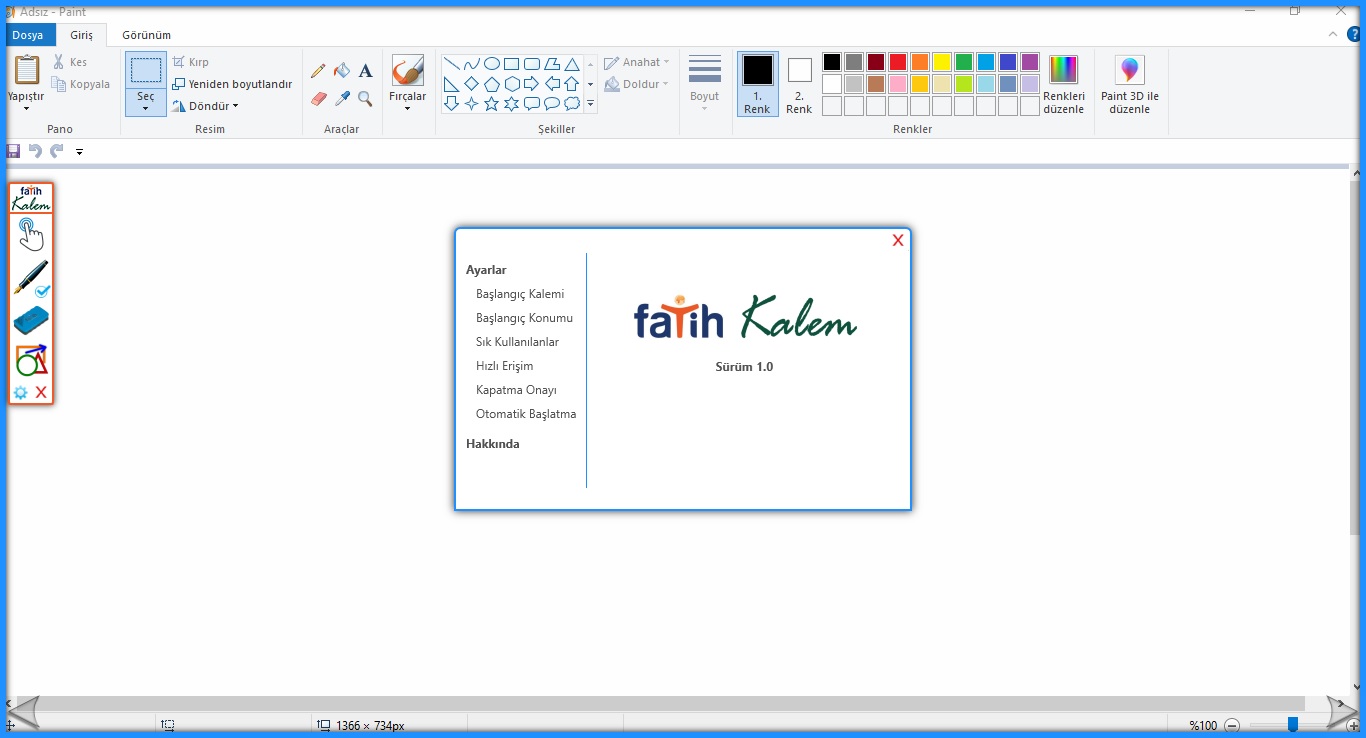Open the Fatih Kalem shapes tool
Screen dimensions: 1366x738
[31, 360]
